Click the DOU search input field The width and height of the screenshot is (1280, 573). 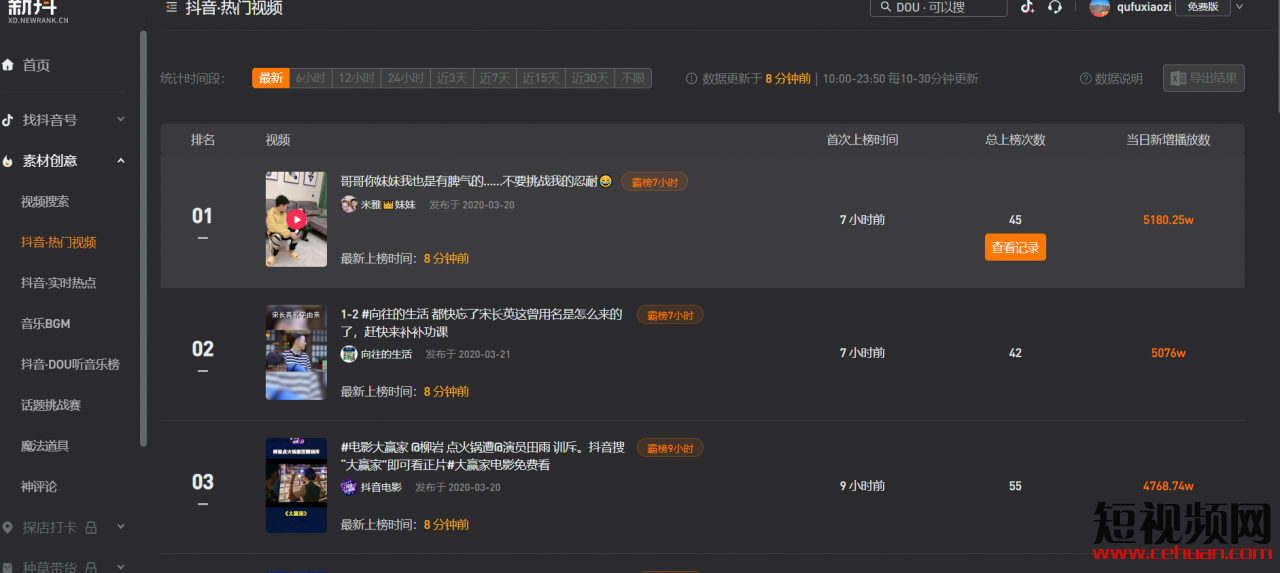[x=938, y=7]
